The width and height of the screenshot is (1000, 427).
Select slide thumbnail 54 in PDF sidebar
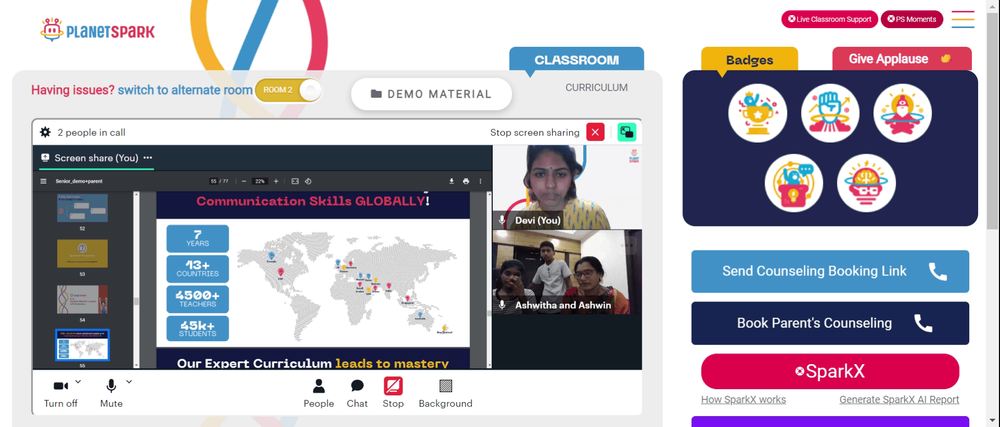(x=82, y=299)
